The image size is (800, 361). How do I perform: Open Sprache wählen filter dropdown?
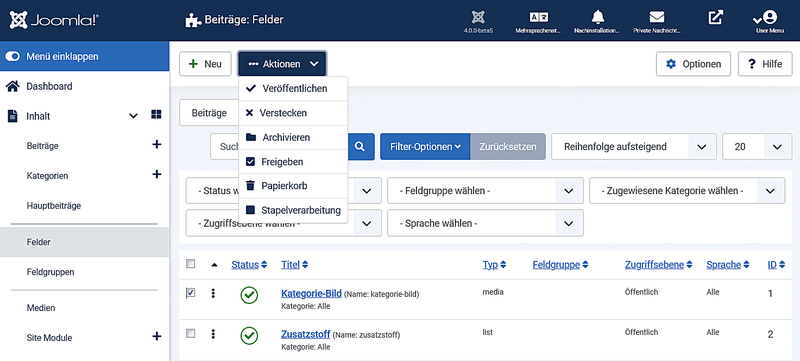tap(485, 223)
